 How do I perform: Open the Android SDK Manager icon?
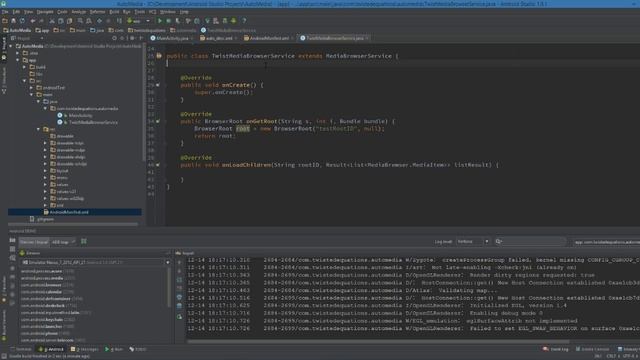coord(225,21)
